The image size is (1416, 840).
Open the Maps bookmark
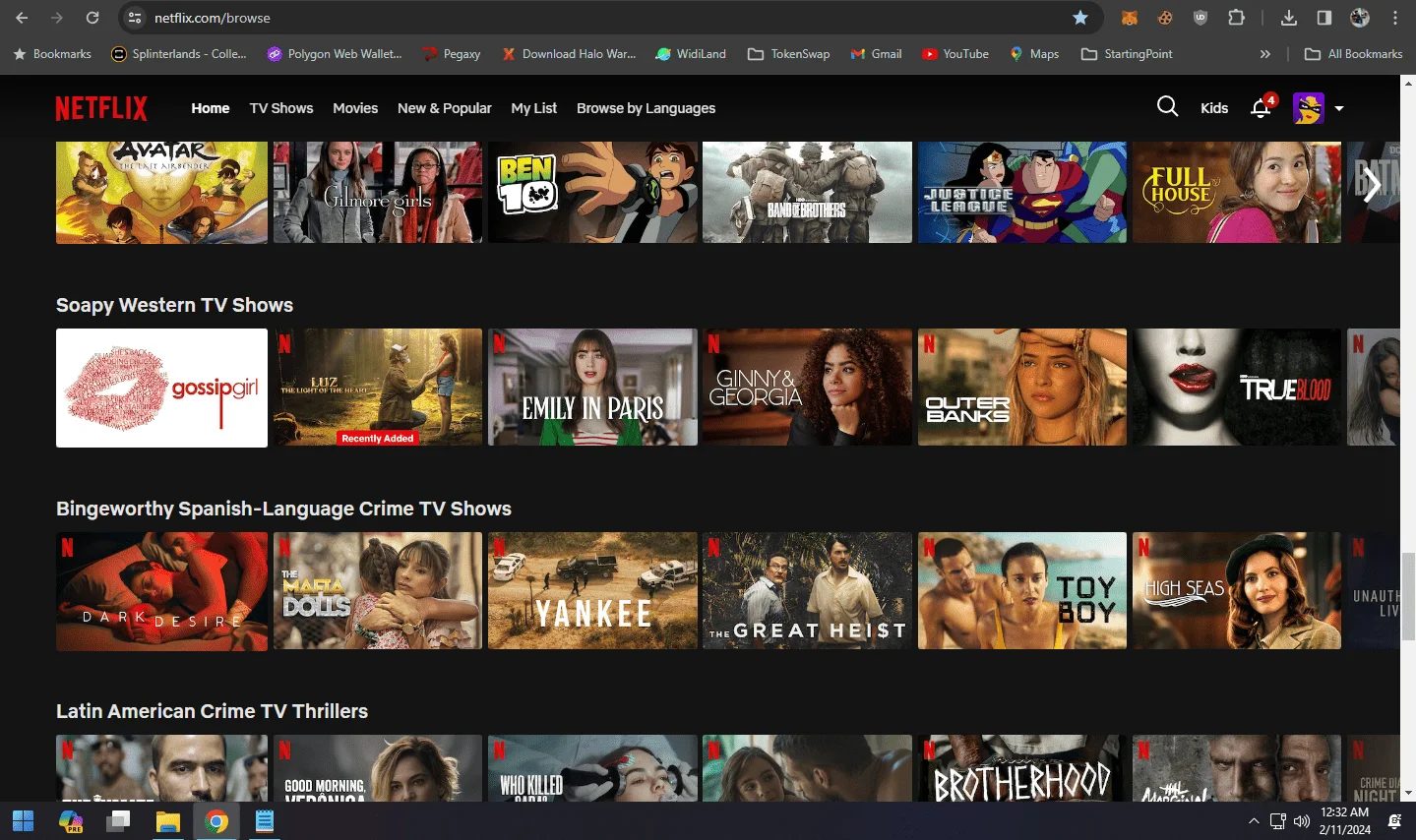pyautogui.click(x=1034, y=54)
